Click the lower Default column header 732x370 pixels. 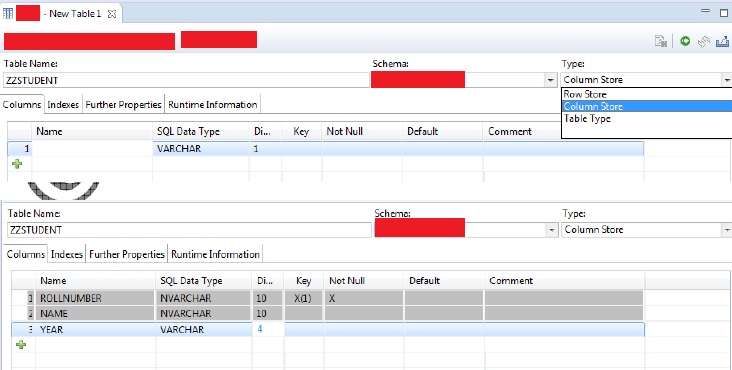click(443, 281)
